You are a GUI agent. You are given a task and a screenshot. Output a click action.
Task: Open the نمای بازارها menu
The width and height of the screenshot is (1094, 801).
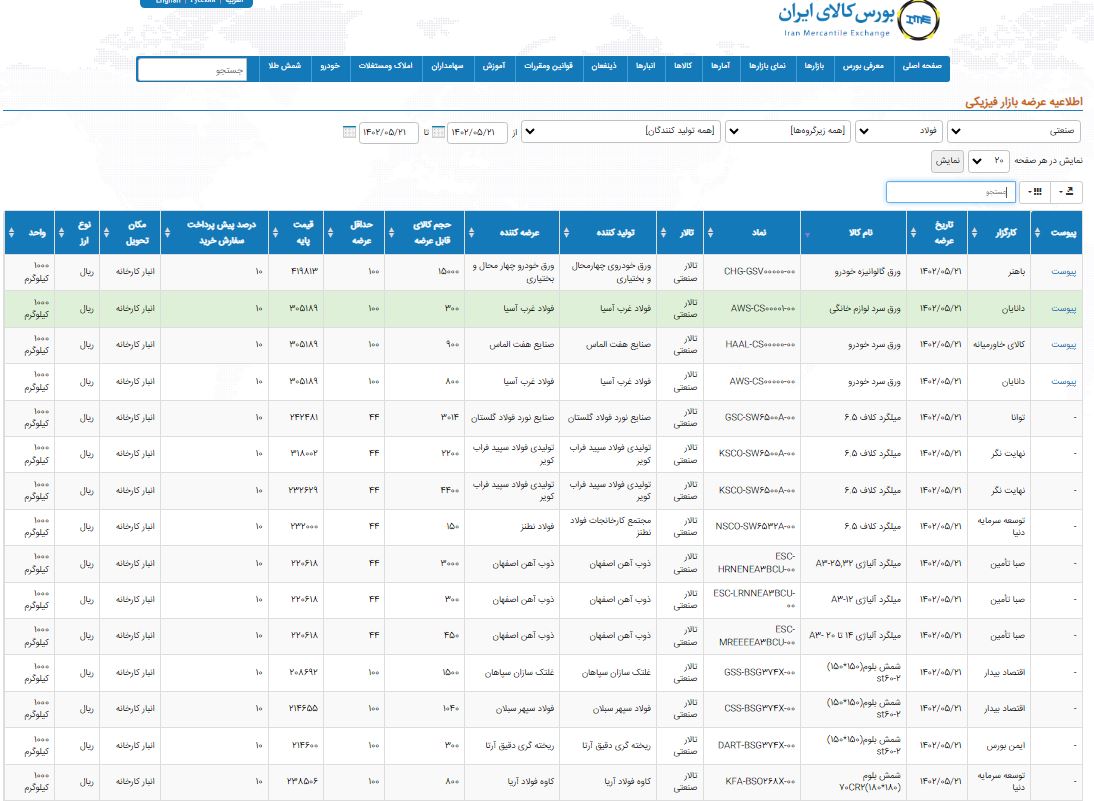point(767,66)
